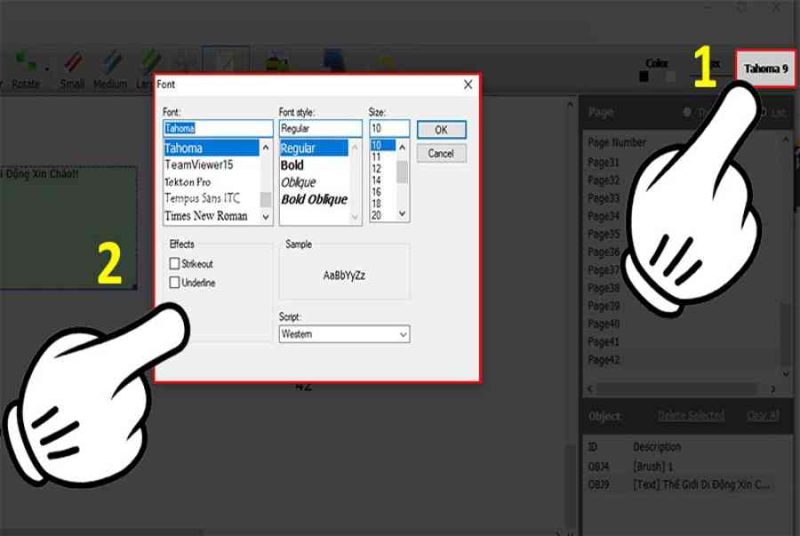Click right arrow of Page list horizontal scrollbar
This screenshot has height=536, width=800.
click(773, 389)
